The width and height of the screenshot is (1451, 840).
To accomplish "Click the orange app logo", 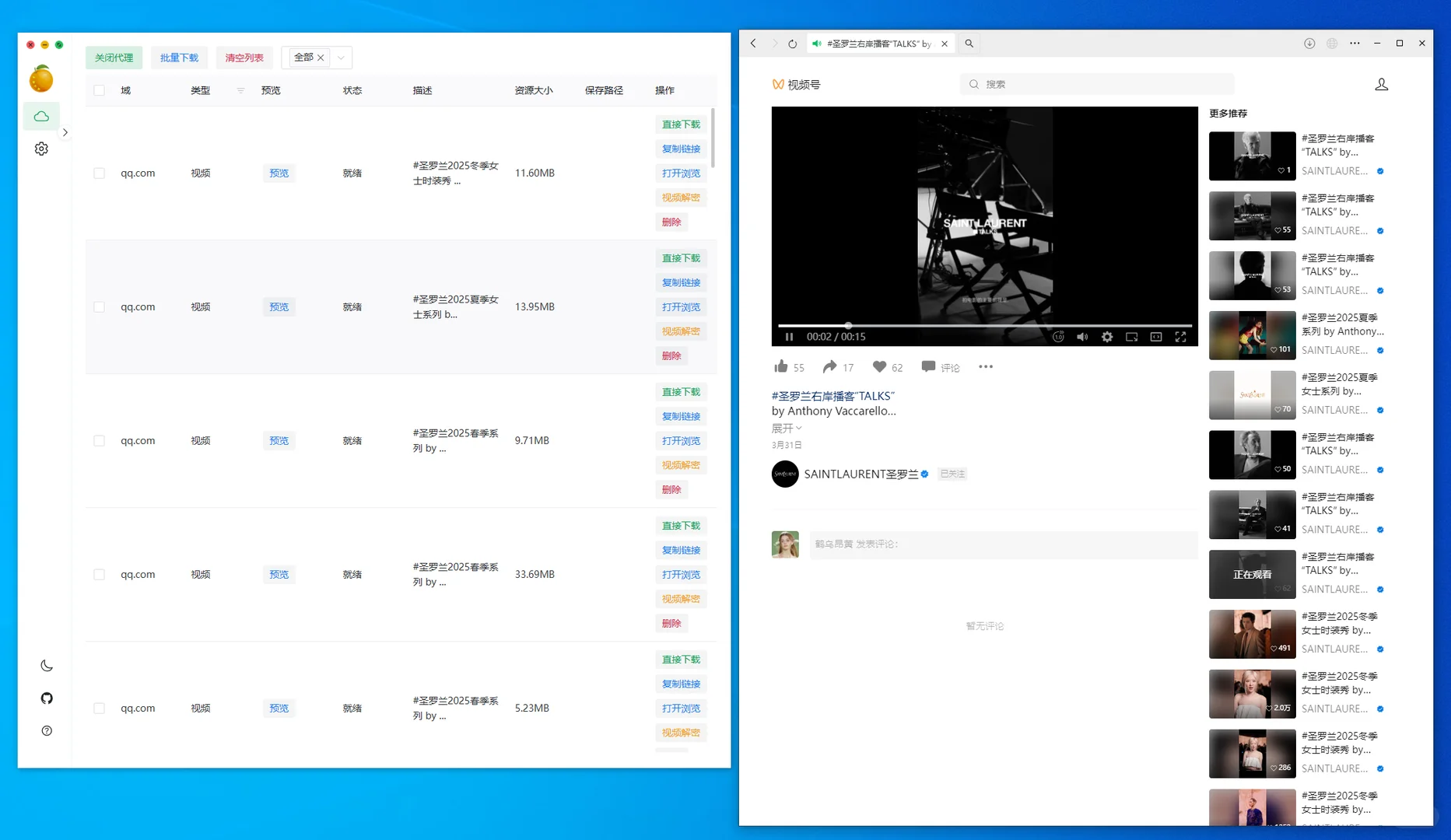I will pos(41,79).
